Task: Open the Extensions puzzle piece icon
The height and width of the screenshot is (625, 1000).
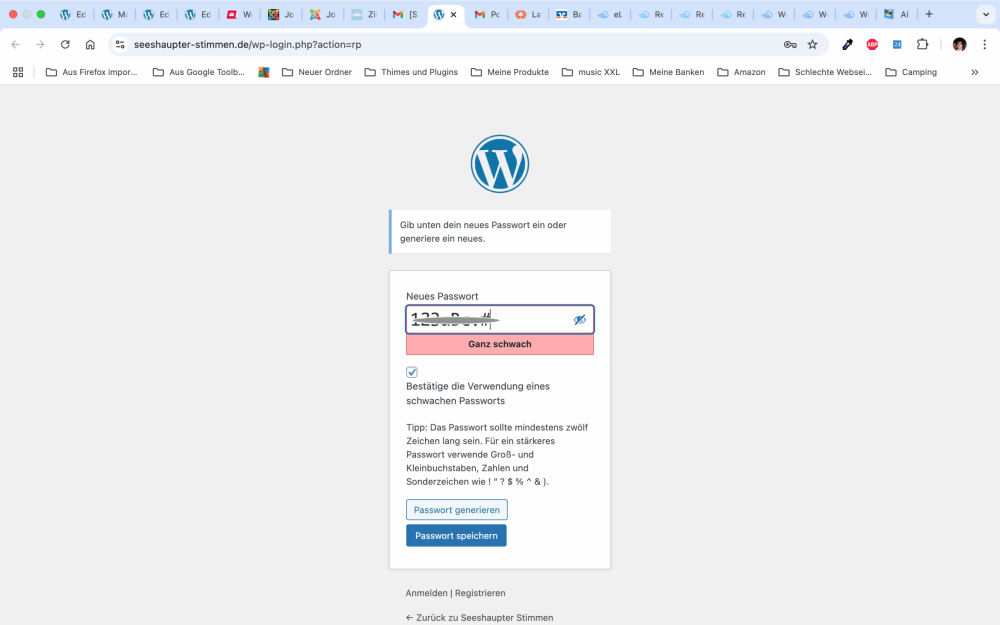Action: (x=922, y=44)
